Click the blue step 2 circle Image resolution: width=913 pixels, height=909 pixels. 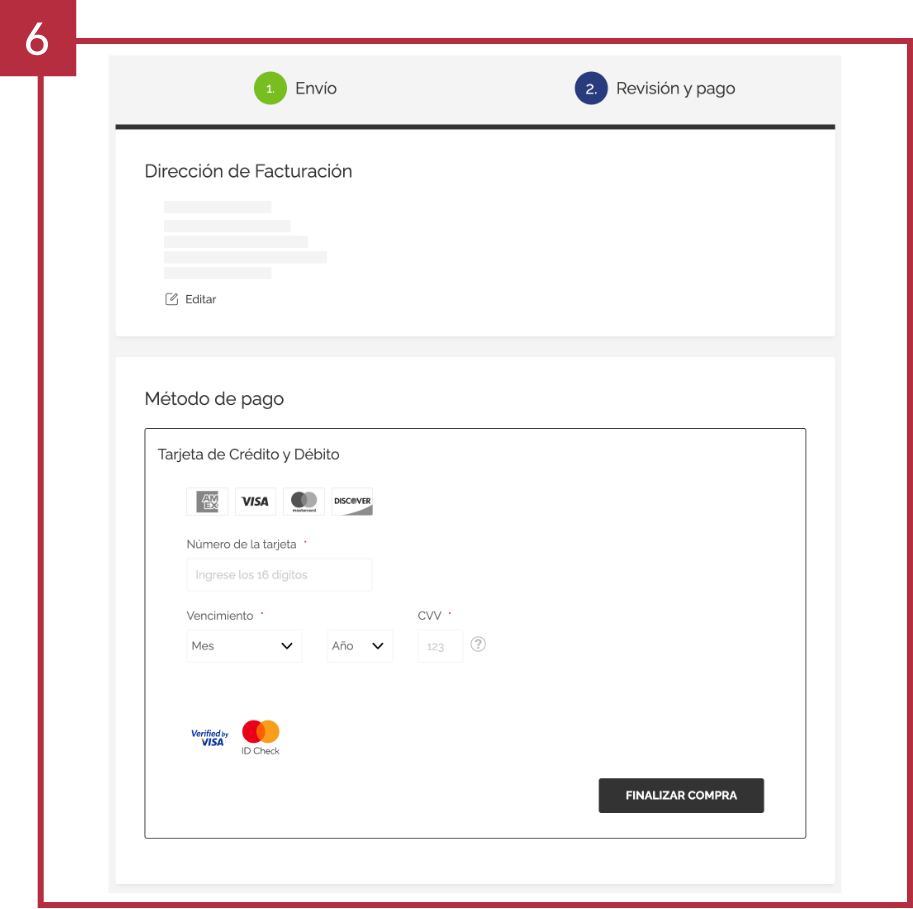tap(591, 88)
